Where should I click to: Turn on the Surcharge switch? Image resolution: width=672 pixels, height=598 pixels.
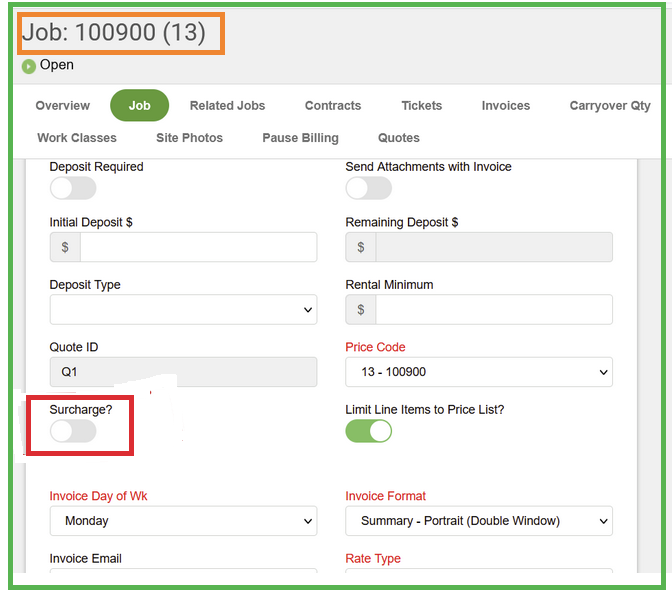pyautogui.click(x=73, y=431)
